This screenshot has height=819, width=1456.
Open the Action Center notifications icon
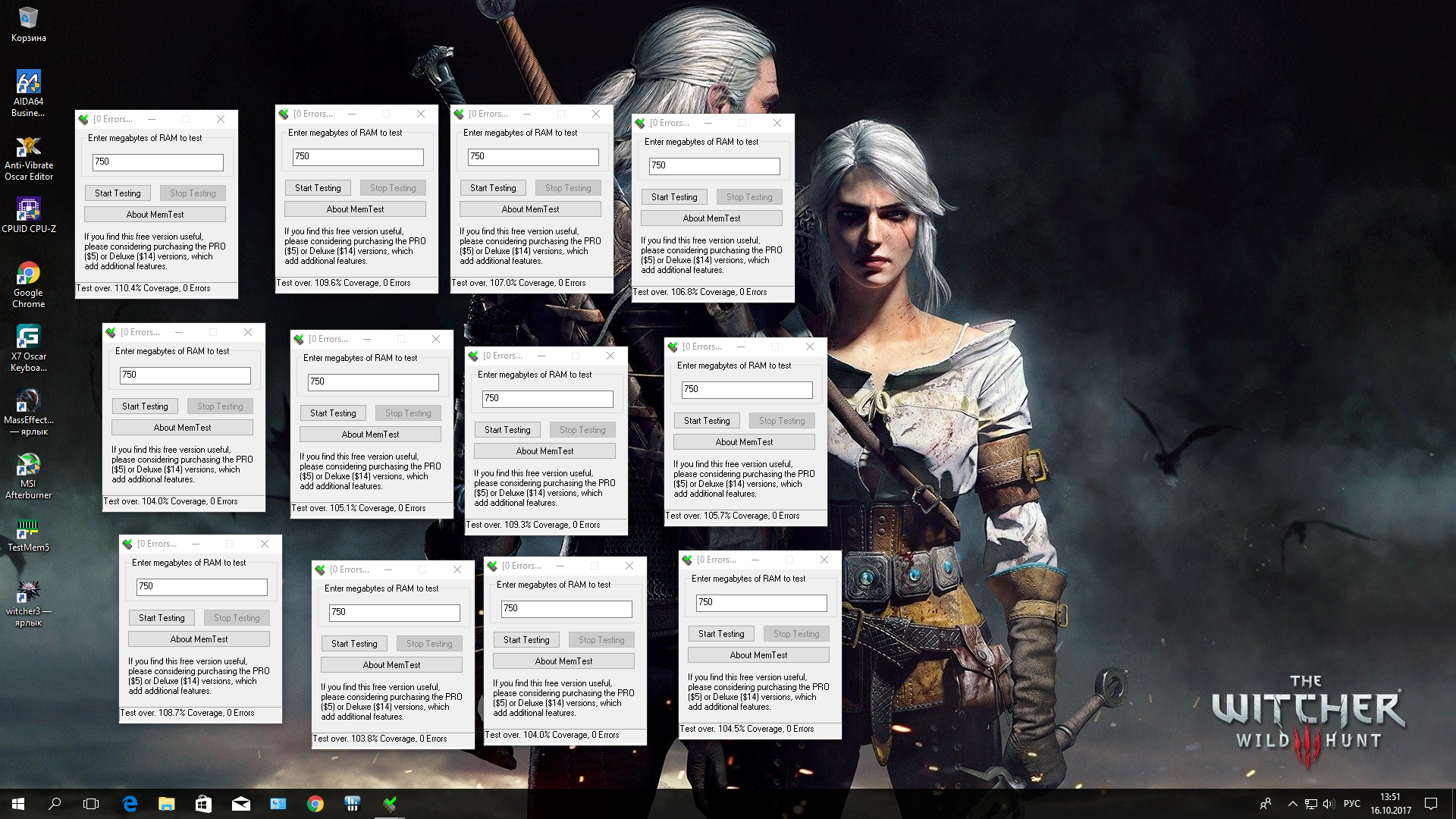click(1430, 804)
